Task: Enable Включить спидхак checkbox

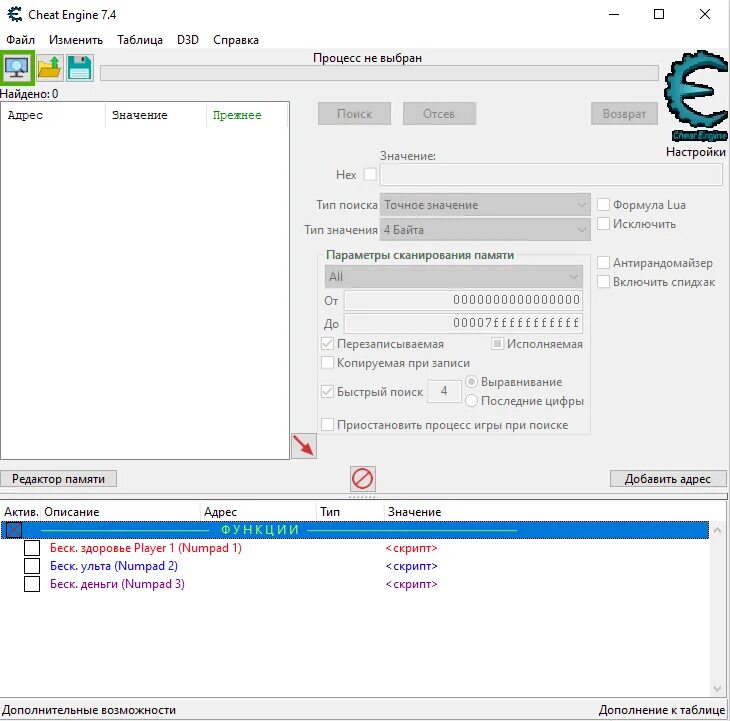Action: (x=603, y=282)
